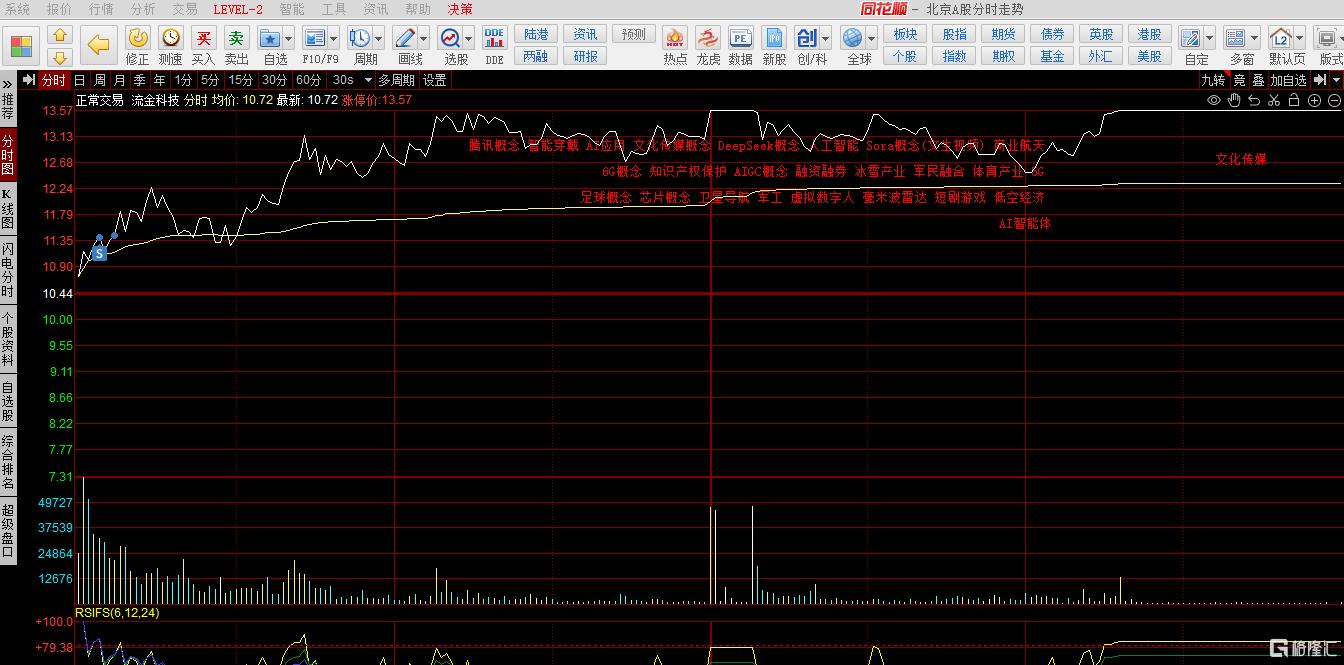The width and height of the screenshot is (1344, 665).
Task: Click the up arrow navigation icon
Action: point(59,36)
